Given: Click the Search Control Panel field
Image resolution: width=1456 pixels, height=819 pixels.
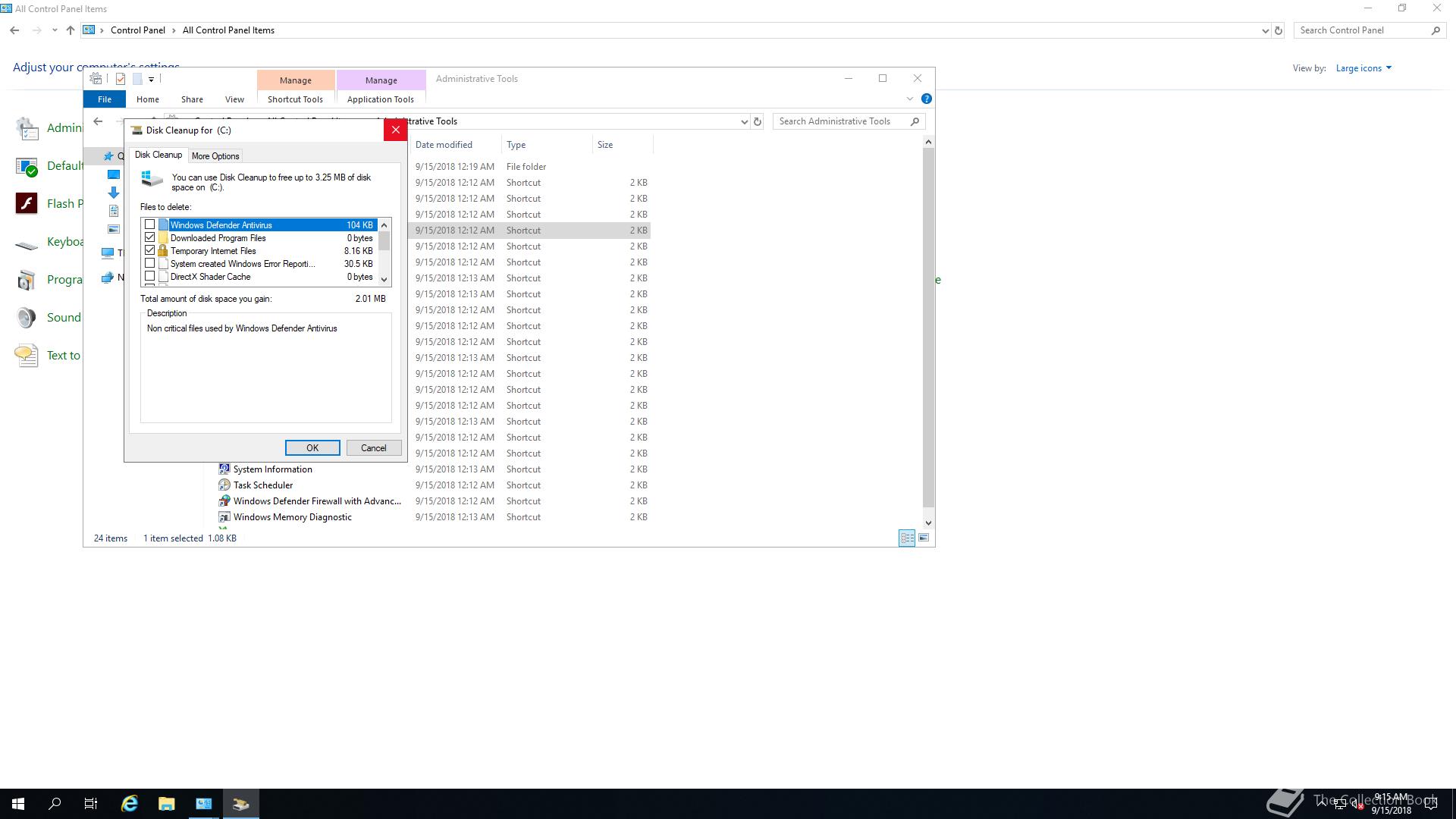Looking at the screenshot, I should point(1369,30).
